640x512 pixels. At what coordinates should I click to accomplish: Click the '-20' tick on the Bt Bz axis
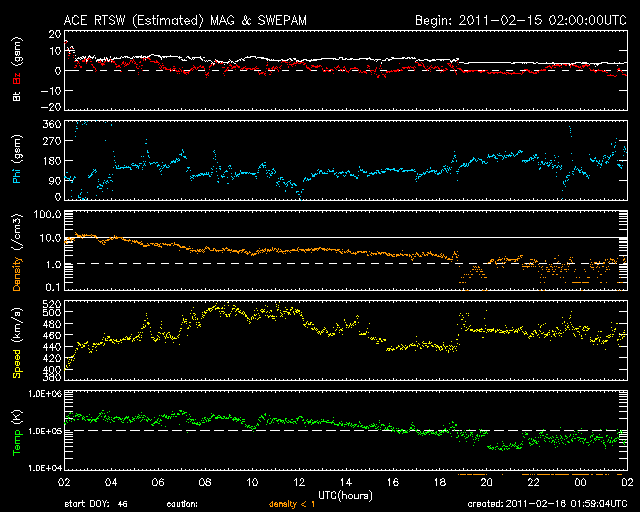pos(51,107)
